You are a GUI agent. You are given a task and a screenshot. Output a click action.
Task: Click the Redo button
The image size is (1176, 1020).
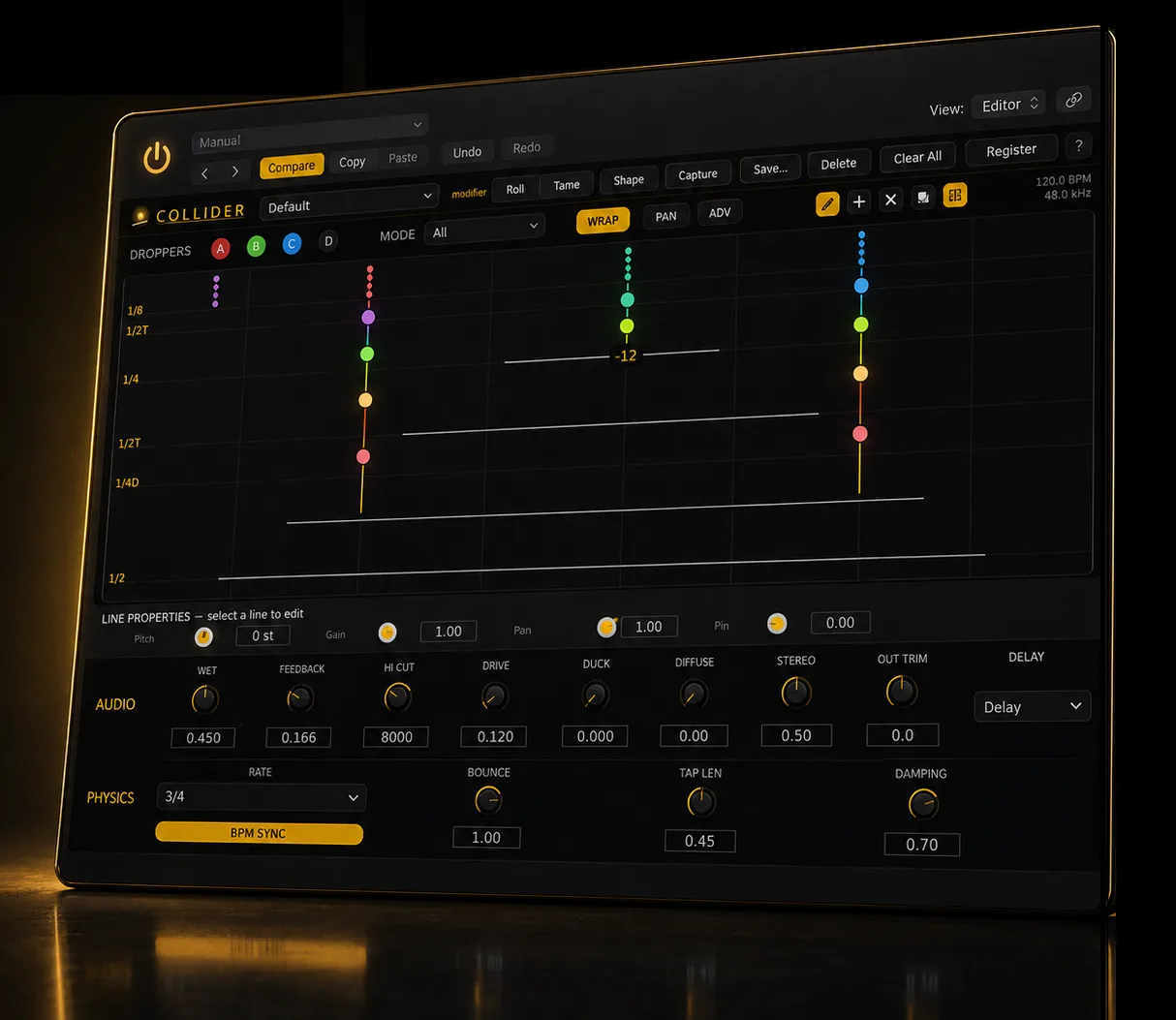coord(527,147)
